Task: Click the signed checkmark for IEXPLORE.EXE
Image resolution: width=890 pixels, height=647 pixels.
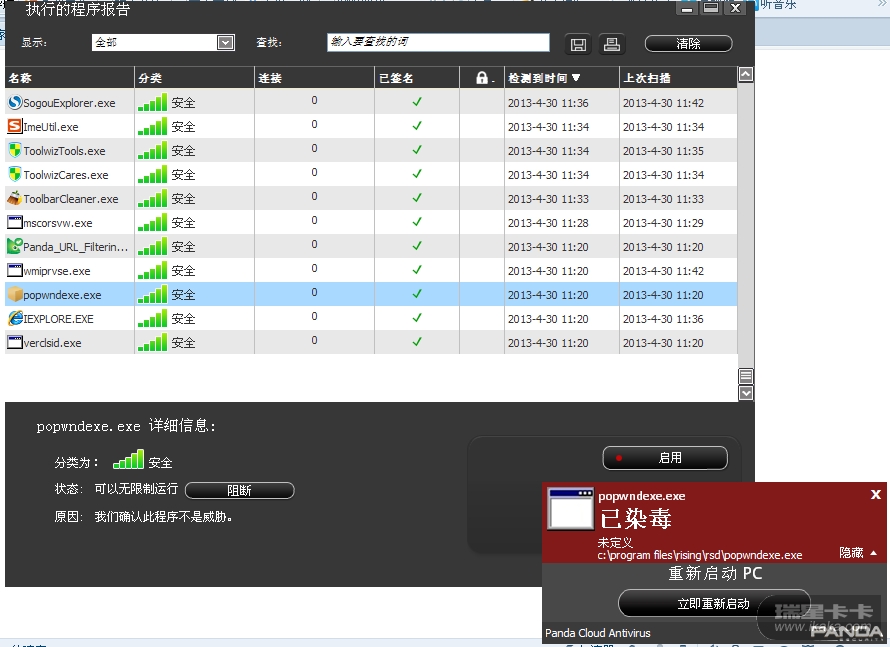Action: click(x=417, y=318)
